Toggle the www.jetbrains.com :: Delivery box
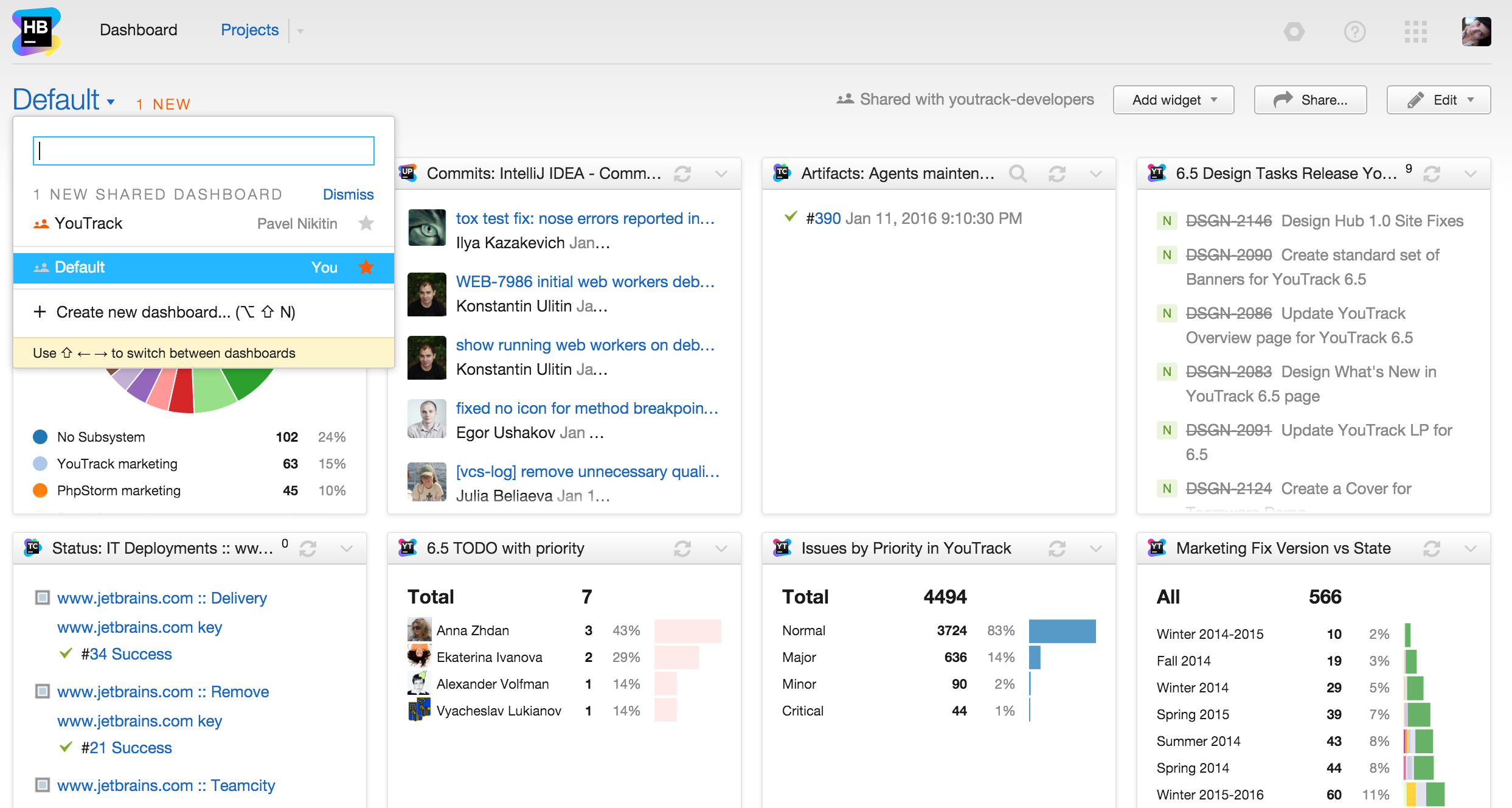The image size is (1512, 808). coord(42,598)
